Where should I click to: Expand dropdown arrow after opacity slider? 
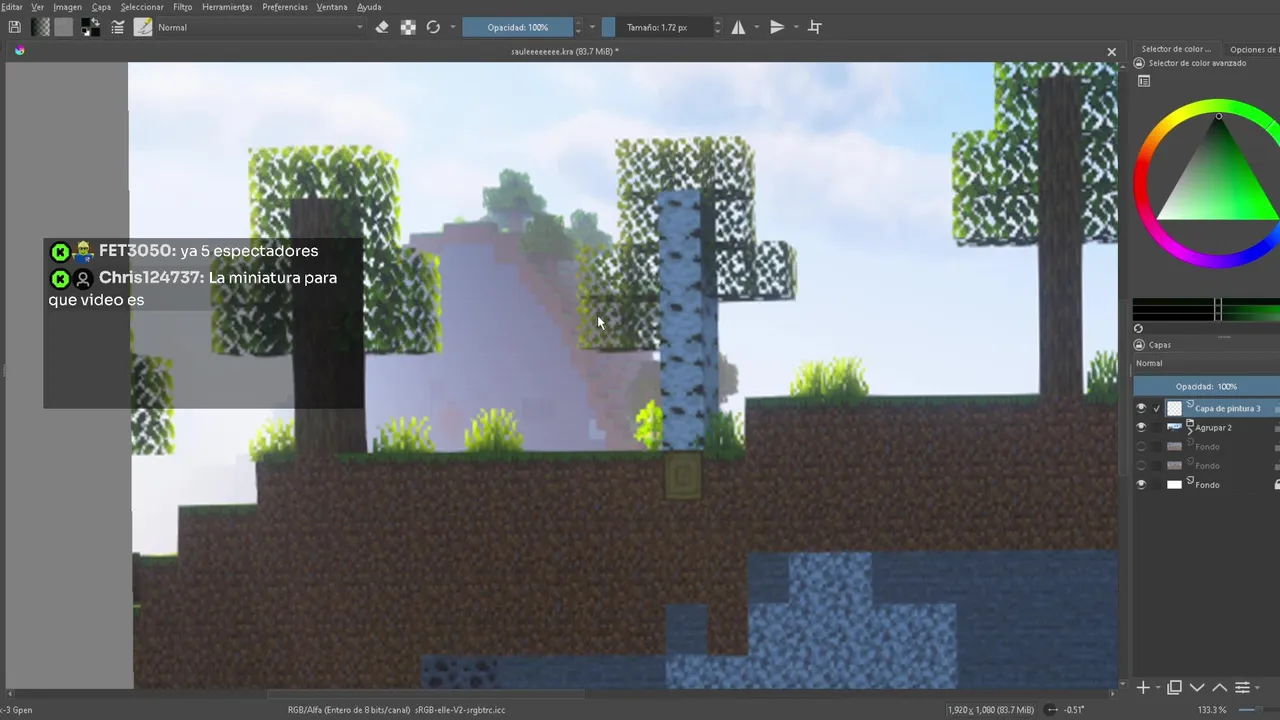(x=592, y=27)
